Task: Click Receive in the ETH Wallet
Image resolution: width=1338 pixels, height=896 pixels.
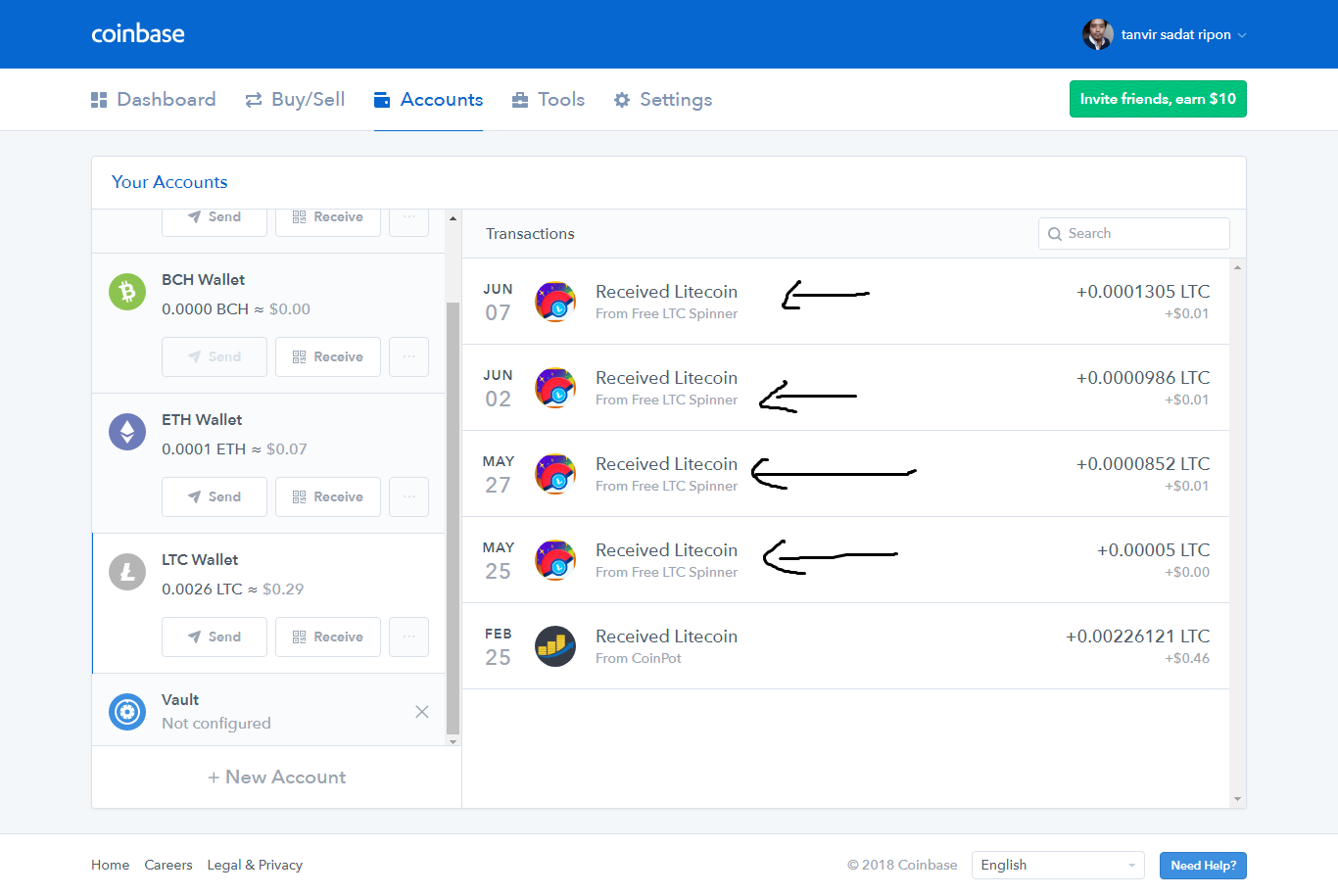Action: [328, 497]
